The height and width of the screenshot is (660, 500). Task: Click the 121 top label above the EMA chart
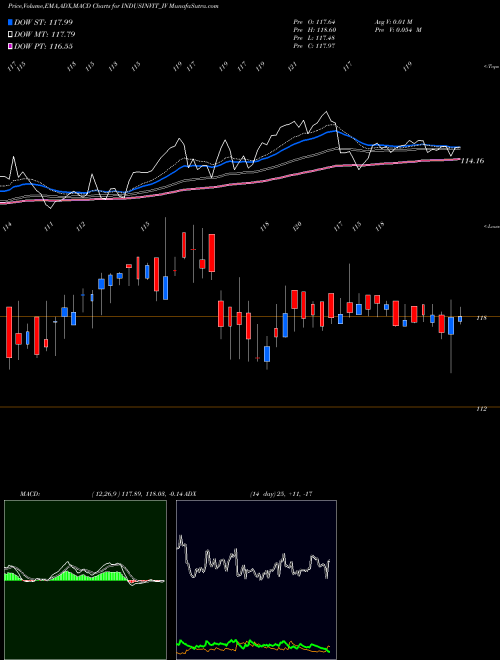pos(293,66)
